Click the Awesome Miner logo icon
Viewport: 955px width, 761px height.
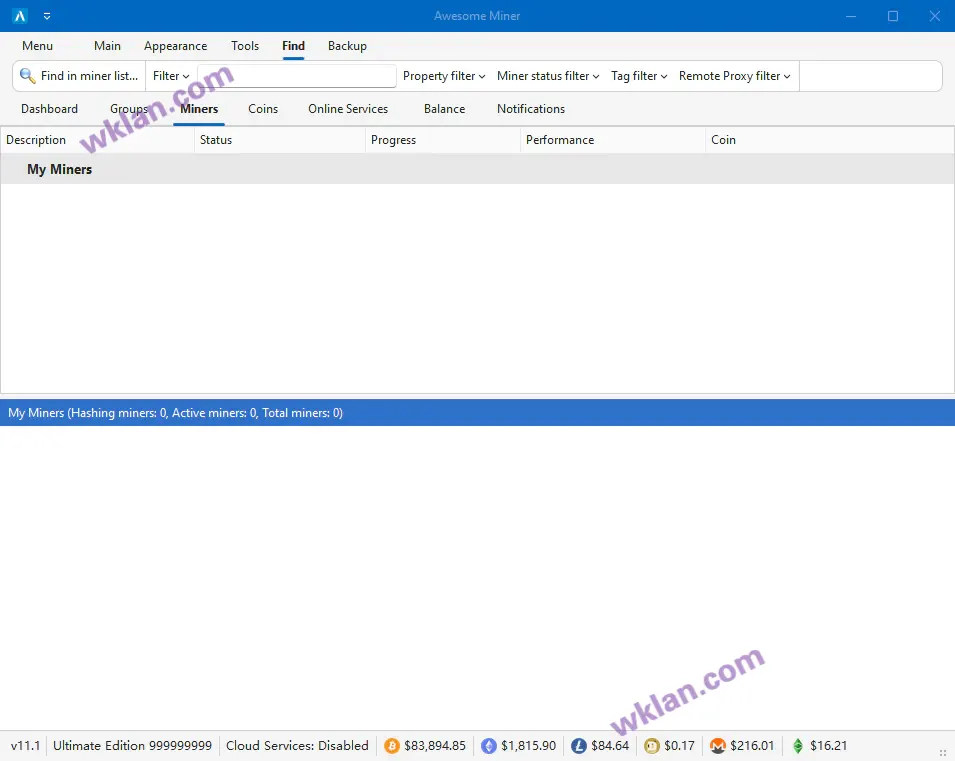[x=19, y=16]
